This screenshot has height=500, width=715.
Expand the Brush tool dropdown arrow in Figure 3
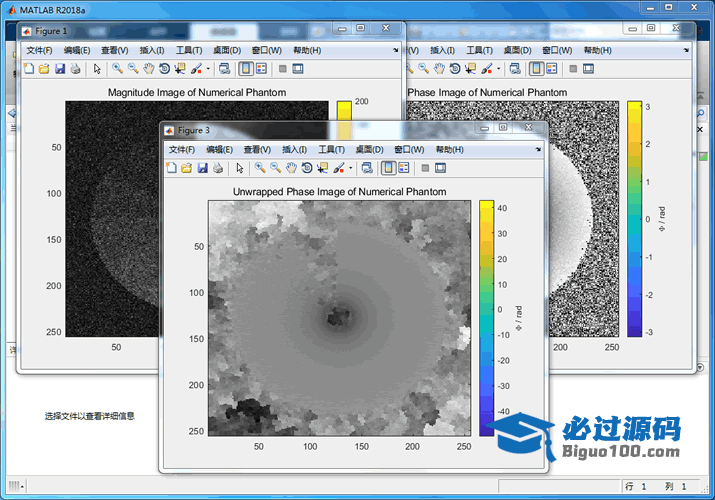pyautogui.click(x=350, y=168)
